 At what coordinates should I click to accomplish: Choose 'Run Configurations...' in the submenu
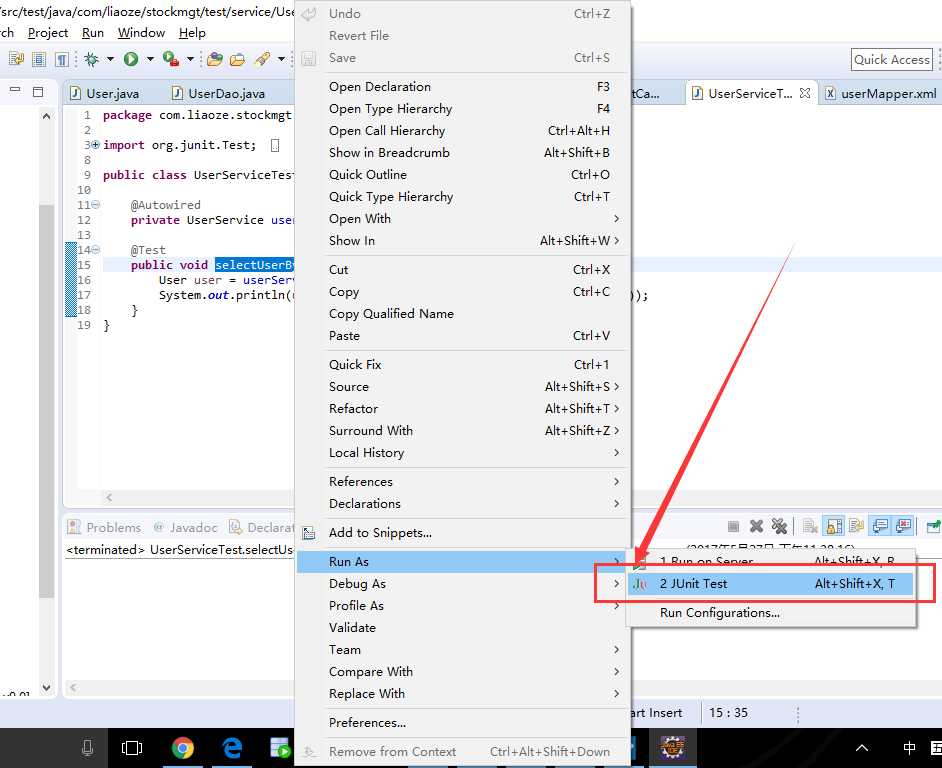tap(719, 613)
